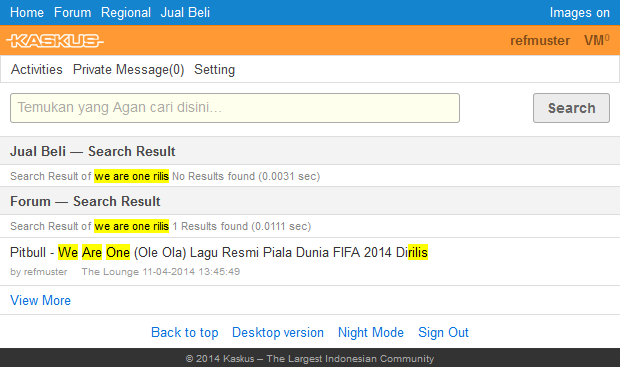Open the Regional menu link
The width and height of the screenshot is (620, 367).
(x=126, y=13)
